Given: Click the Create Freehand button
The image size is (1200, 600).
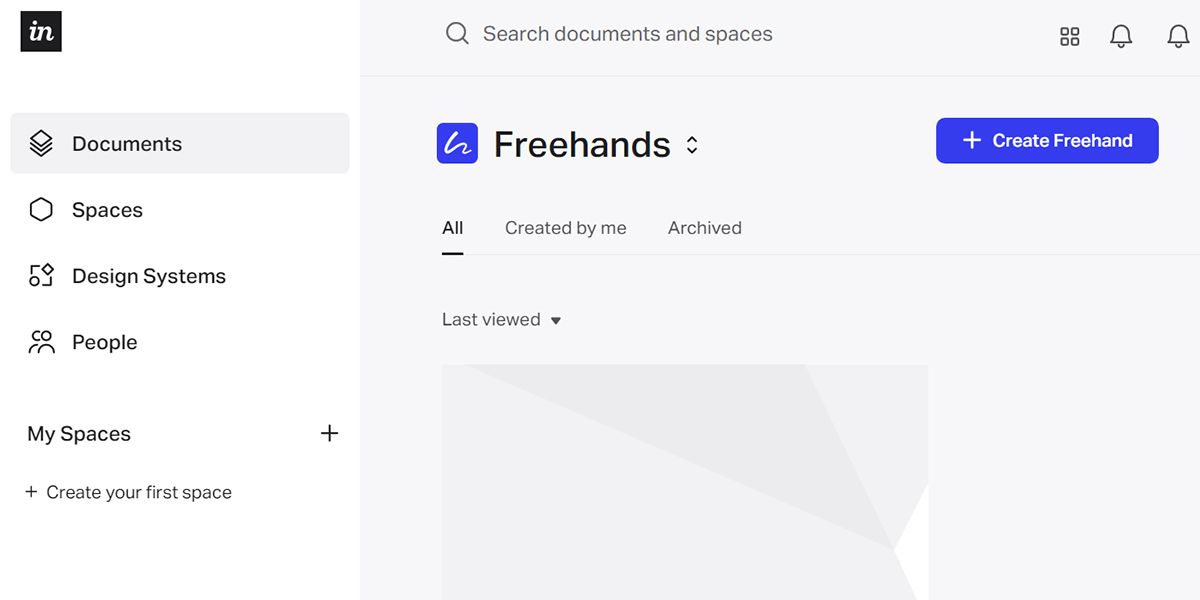Looking at the screenshot, I should [1047, 140].
